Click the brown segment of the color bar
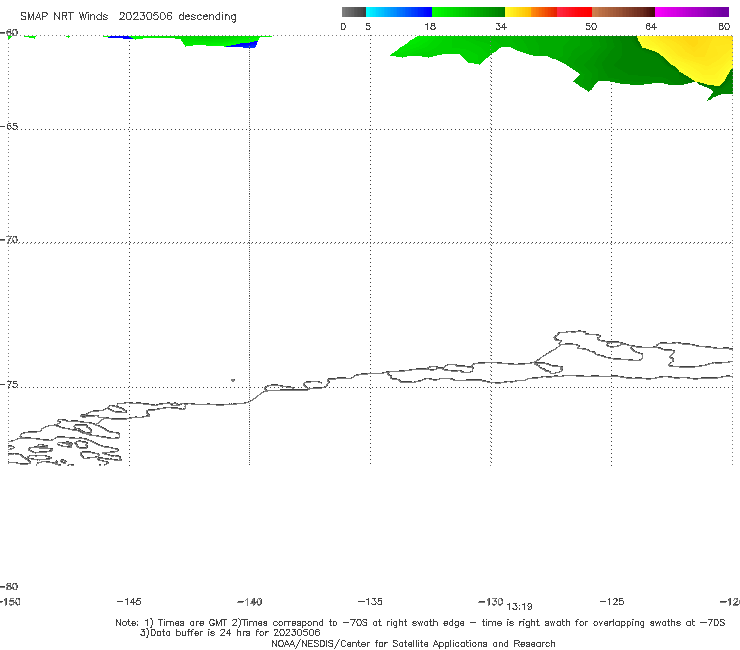 click(623, 12)
